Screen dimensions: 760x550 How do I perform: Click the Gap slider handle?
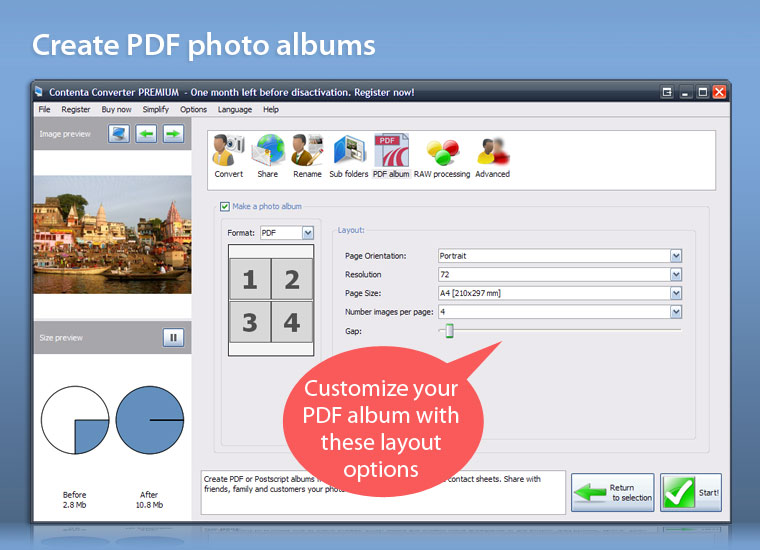[x=449, y=330]
